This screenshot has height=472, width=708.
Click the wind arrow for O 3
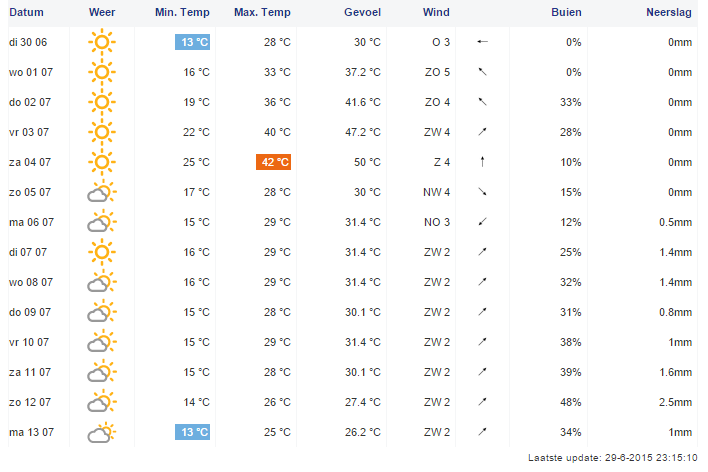(x=482, y=42)
